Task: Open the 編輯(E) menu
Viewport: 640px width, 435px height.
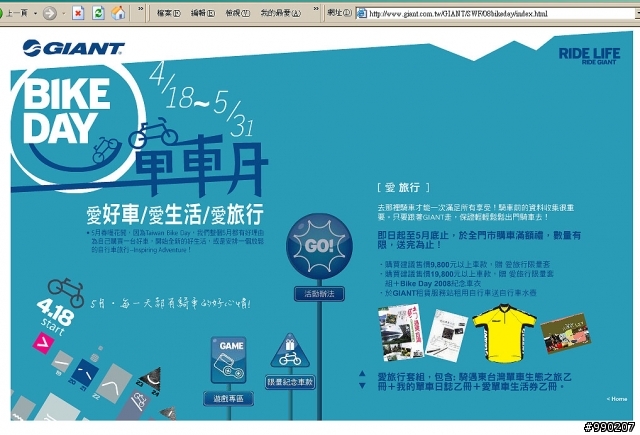Action: (203, 13)
